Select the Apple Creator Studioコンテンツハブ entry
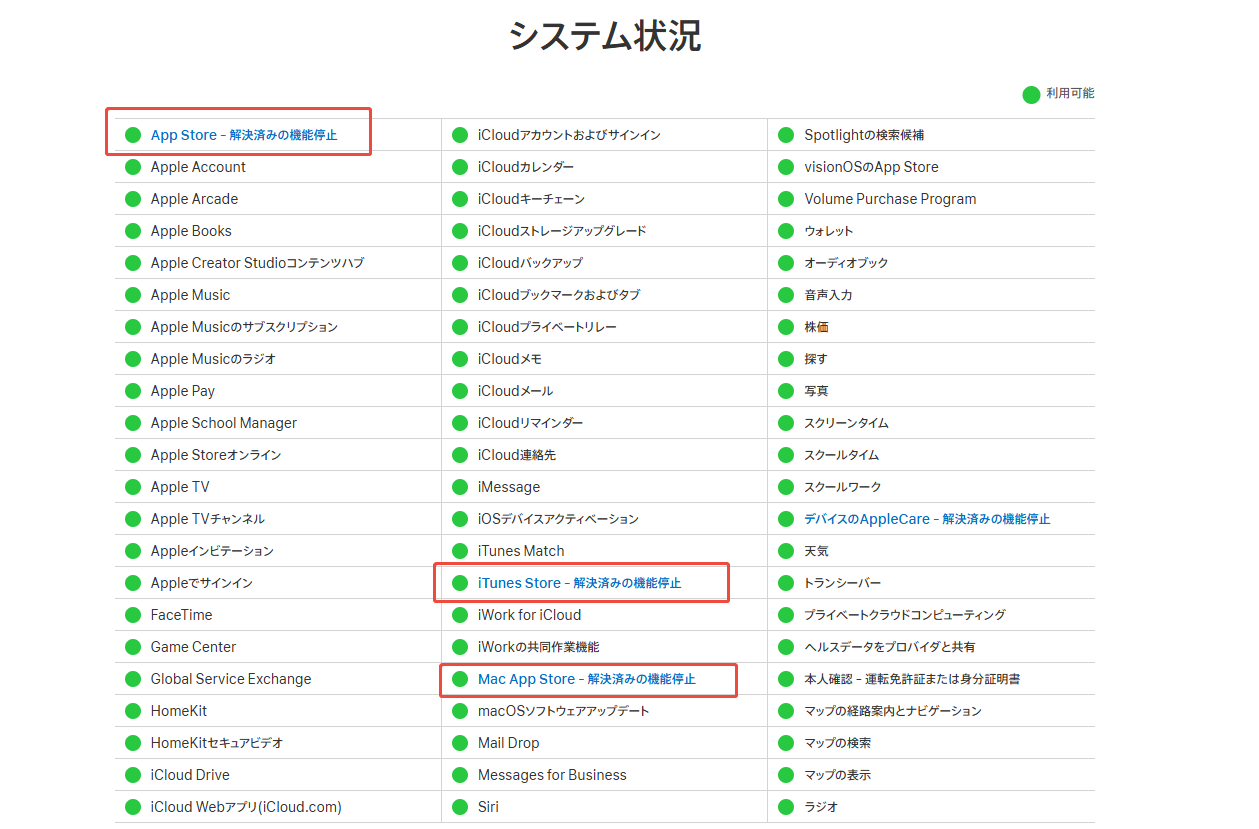 tap(257, 263)
